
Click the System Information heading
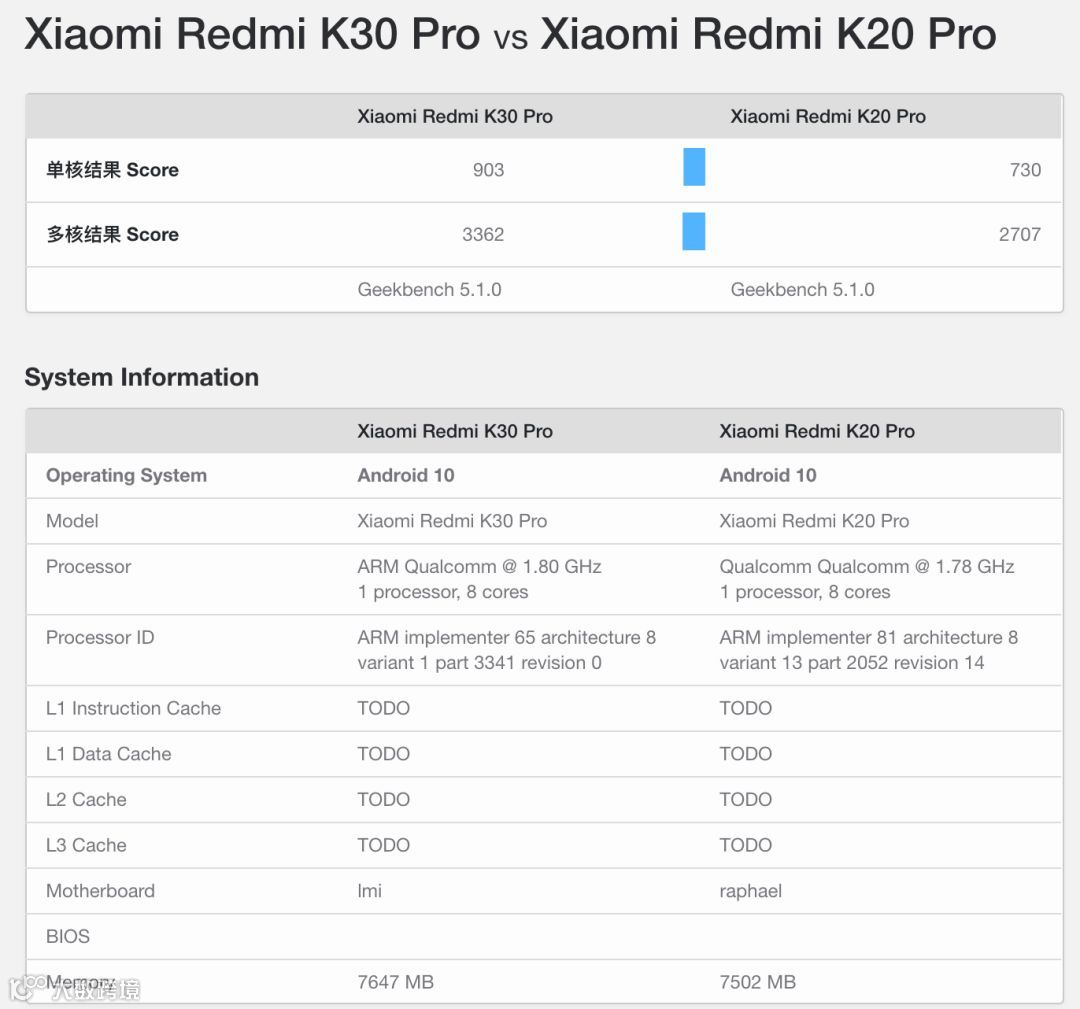(x=142, y=377)
